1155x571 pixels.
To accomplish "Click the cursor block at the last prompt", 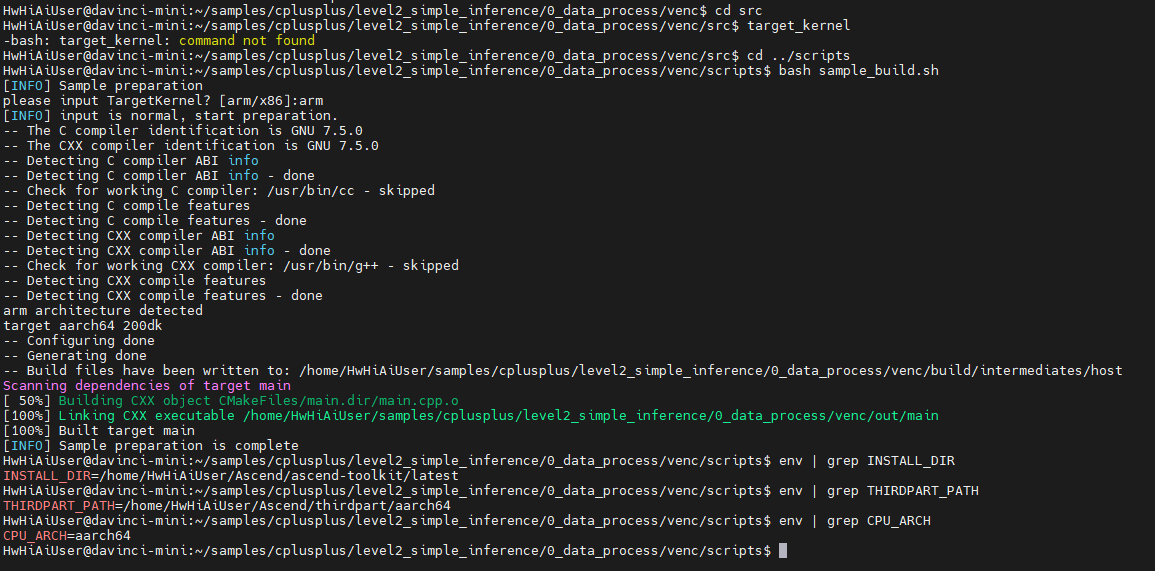I will click(783, 551).
